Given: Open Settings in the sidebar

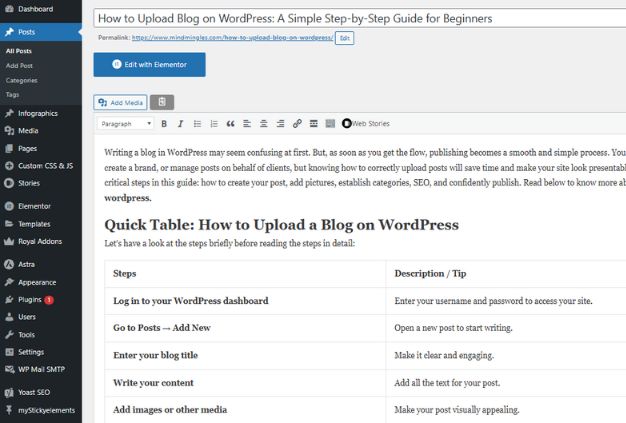Looking at the screenshot, I should coord(41,352).
